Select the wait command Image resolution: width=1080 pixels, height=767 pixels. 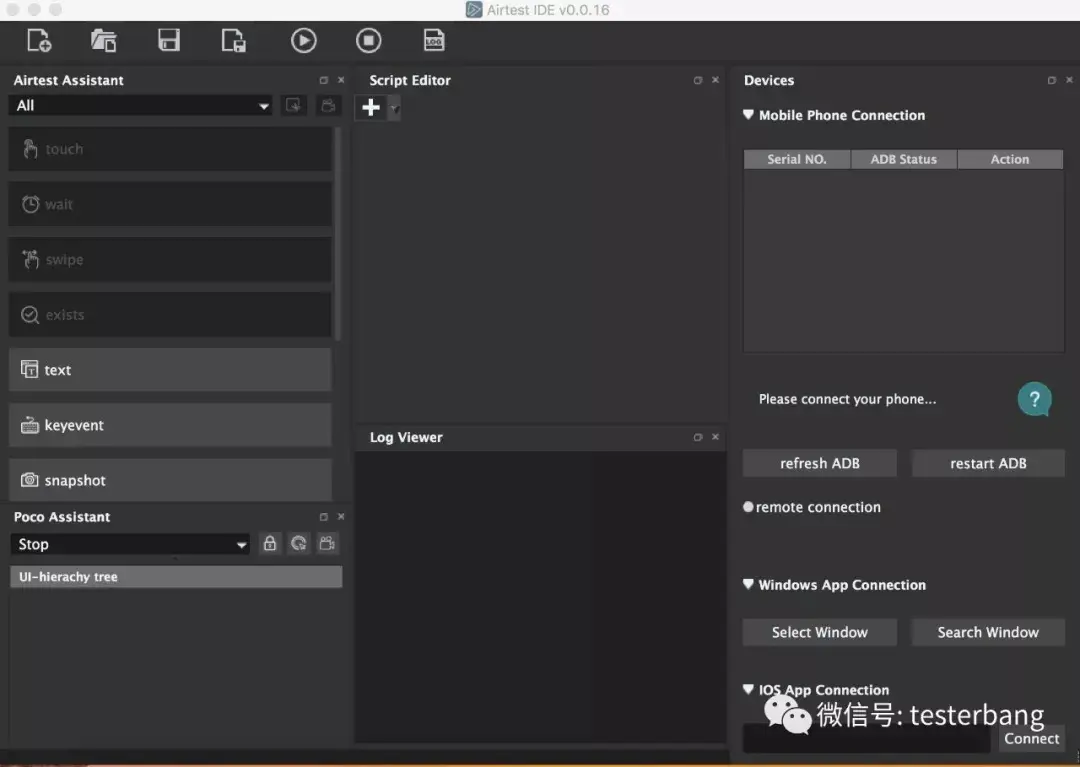tap(170, 204)
